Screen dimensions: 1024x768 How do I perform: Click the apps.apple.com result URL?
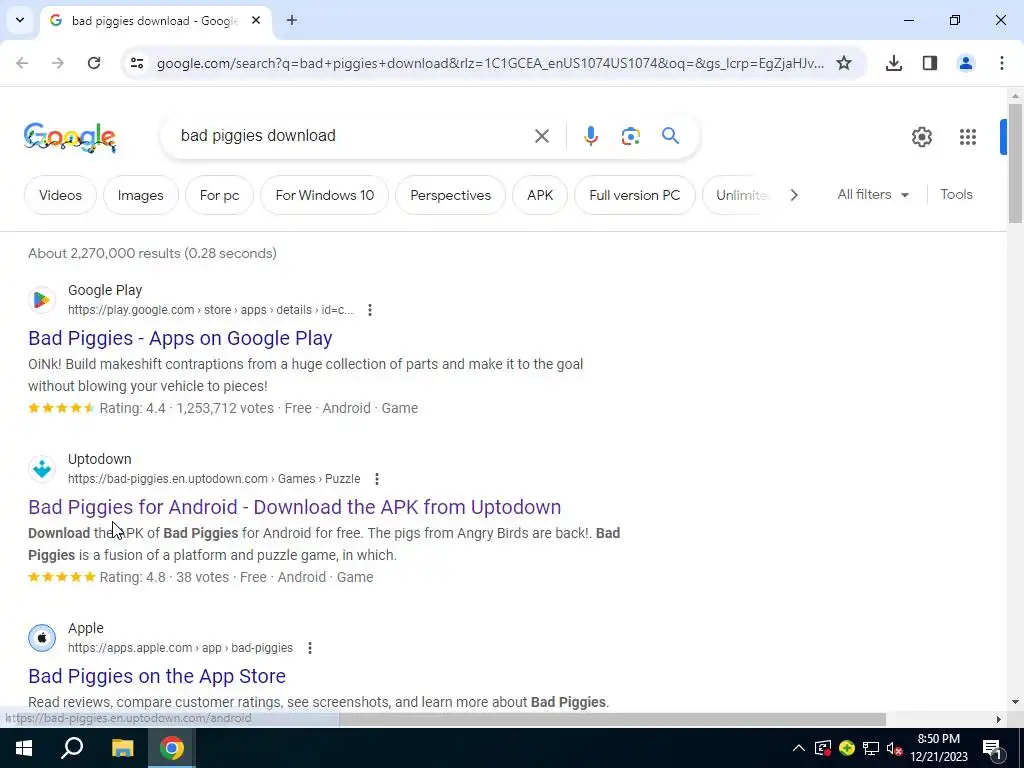click(180, 648)
